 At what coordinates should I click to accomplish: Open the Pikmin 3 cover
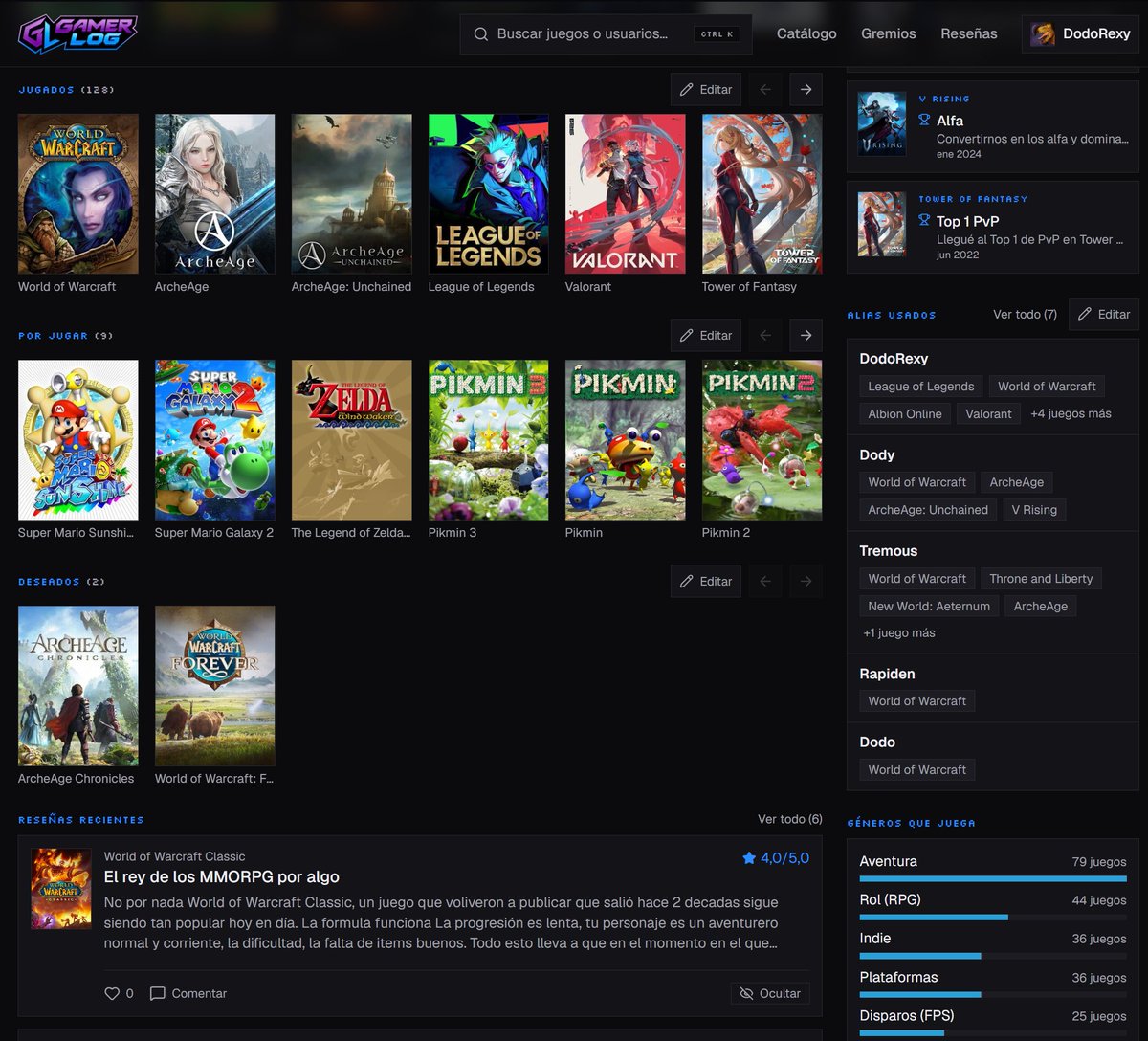489,440
